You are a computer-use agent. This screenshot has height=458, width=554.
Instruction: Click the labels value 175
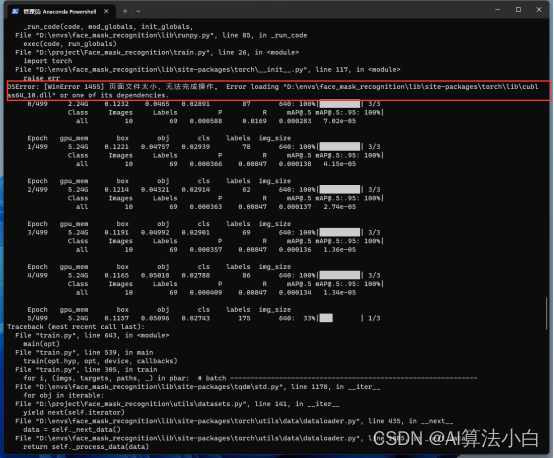[244, 318]
